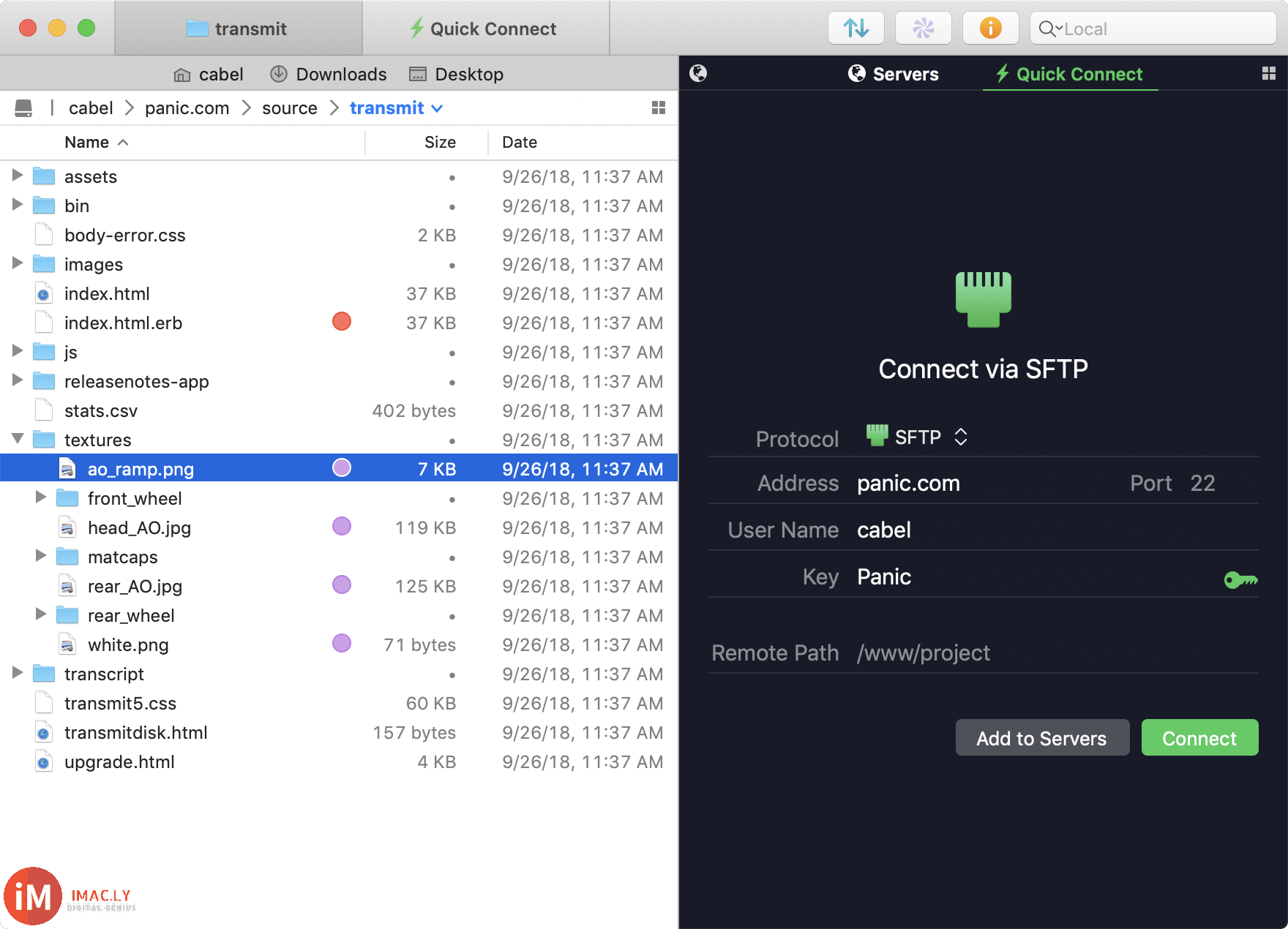Sort by the Size column header
This screenshot has height=929, width=1288.
tap(427, 143)
